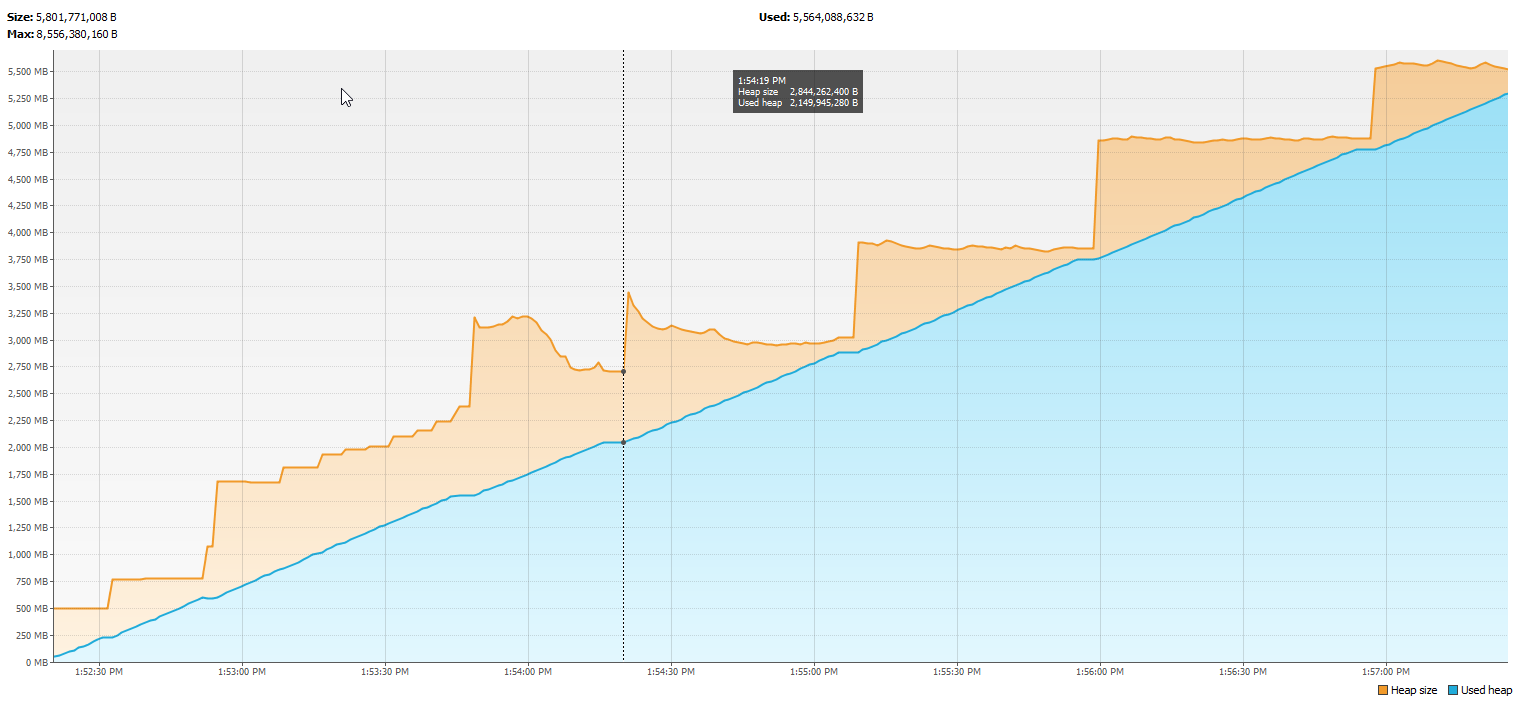Click the orange Heap size legend swatch
This screenshot has width=1519, height=708.
1383,691
